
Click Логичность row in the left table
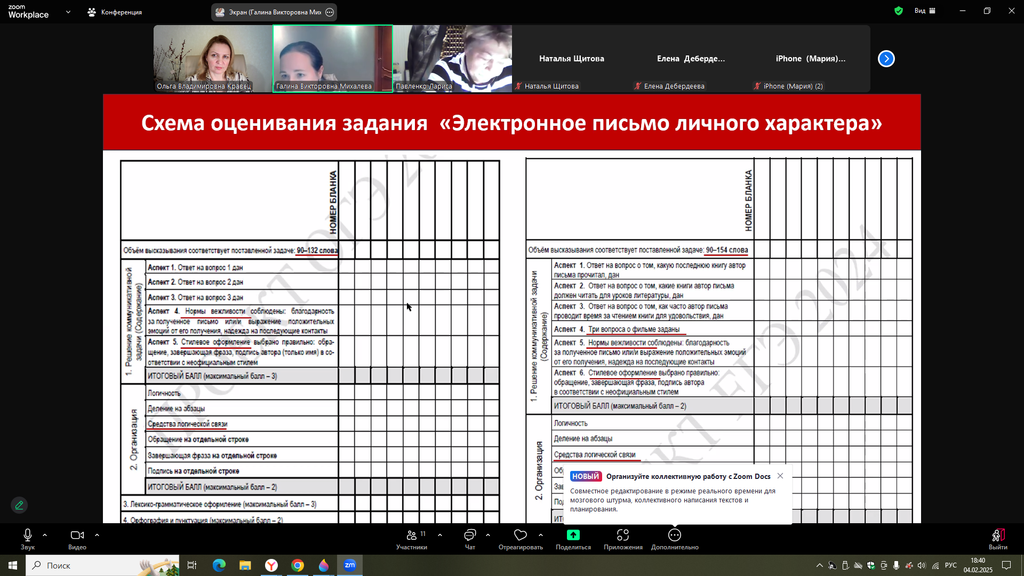point(242,393)
